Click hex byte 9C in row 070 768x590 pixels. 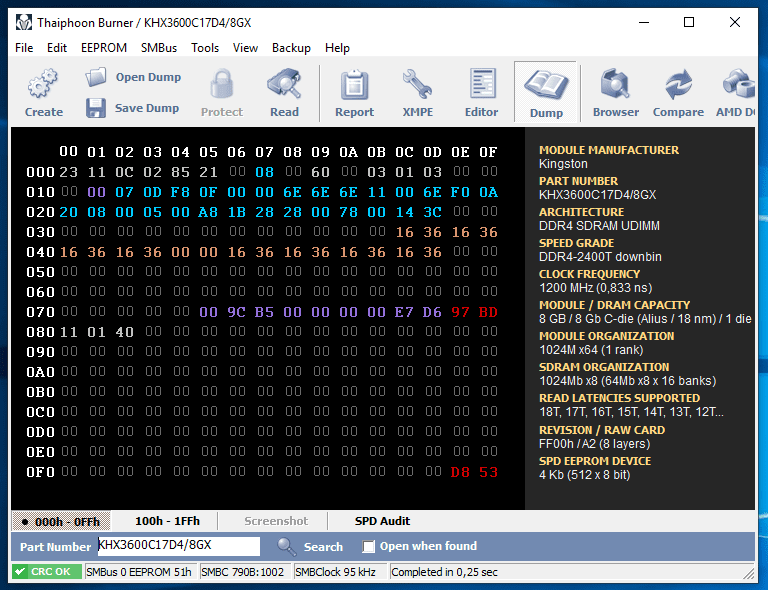click(x=236, y=312)
